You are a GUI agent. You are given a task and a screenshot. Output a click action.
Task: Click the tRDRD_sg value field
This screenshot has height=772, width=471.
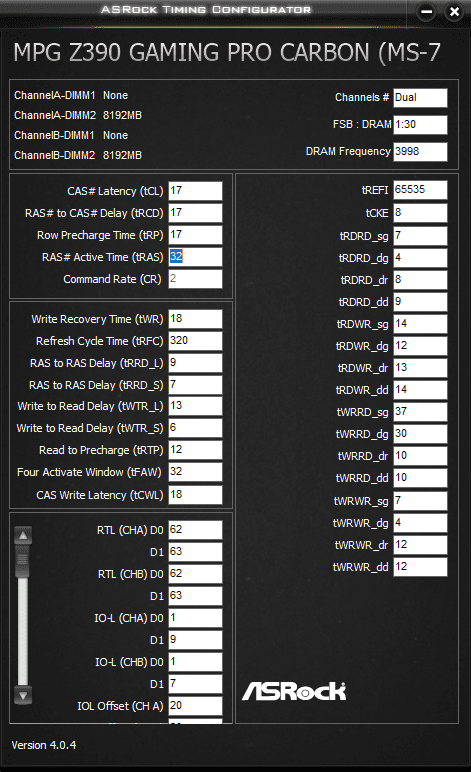[x=420, y=236]
